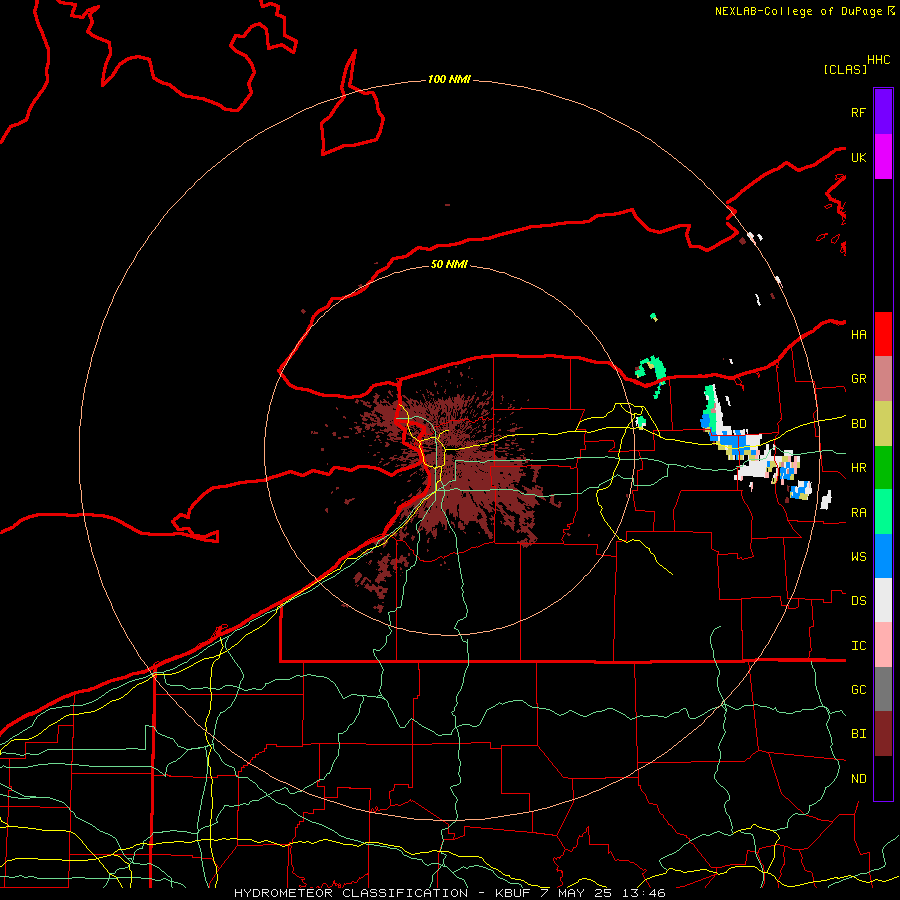Click the BI brown legend swatch
Image resolution: width=900 pixels, height=900 pixels.
883,734
